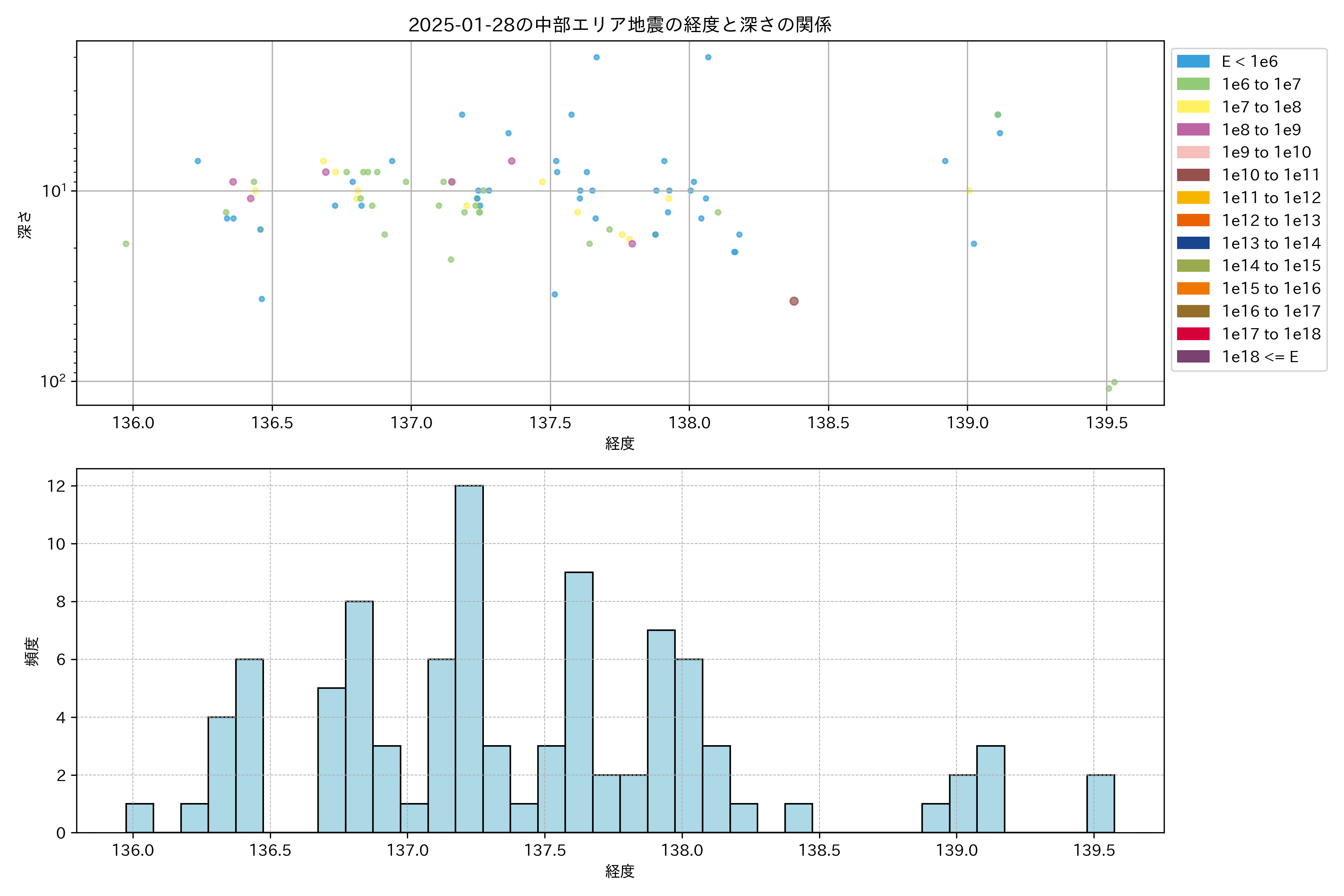Click the leftmost green scatter point near 136.0

(x=126, y=244)
